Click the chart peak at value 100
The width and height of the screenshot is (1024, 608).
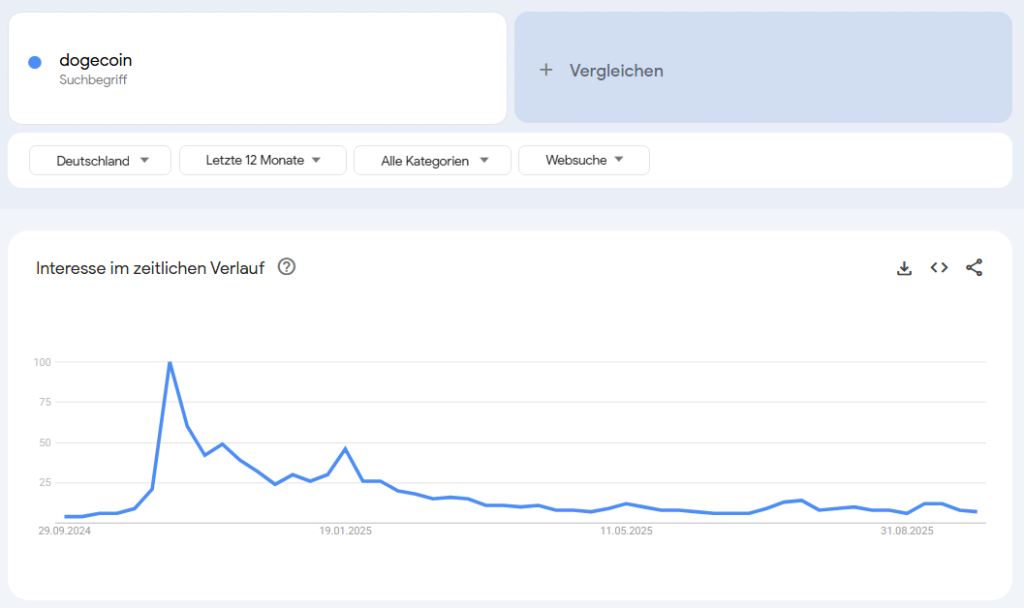[x=170, y=363]
